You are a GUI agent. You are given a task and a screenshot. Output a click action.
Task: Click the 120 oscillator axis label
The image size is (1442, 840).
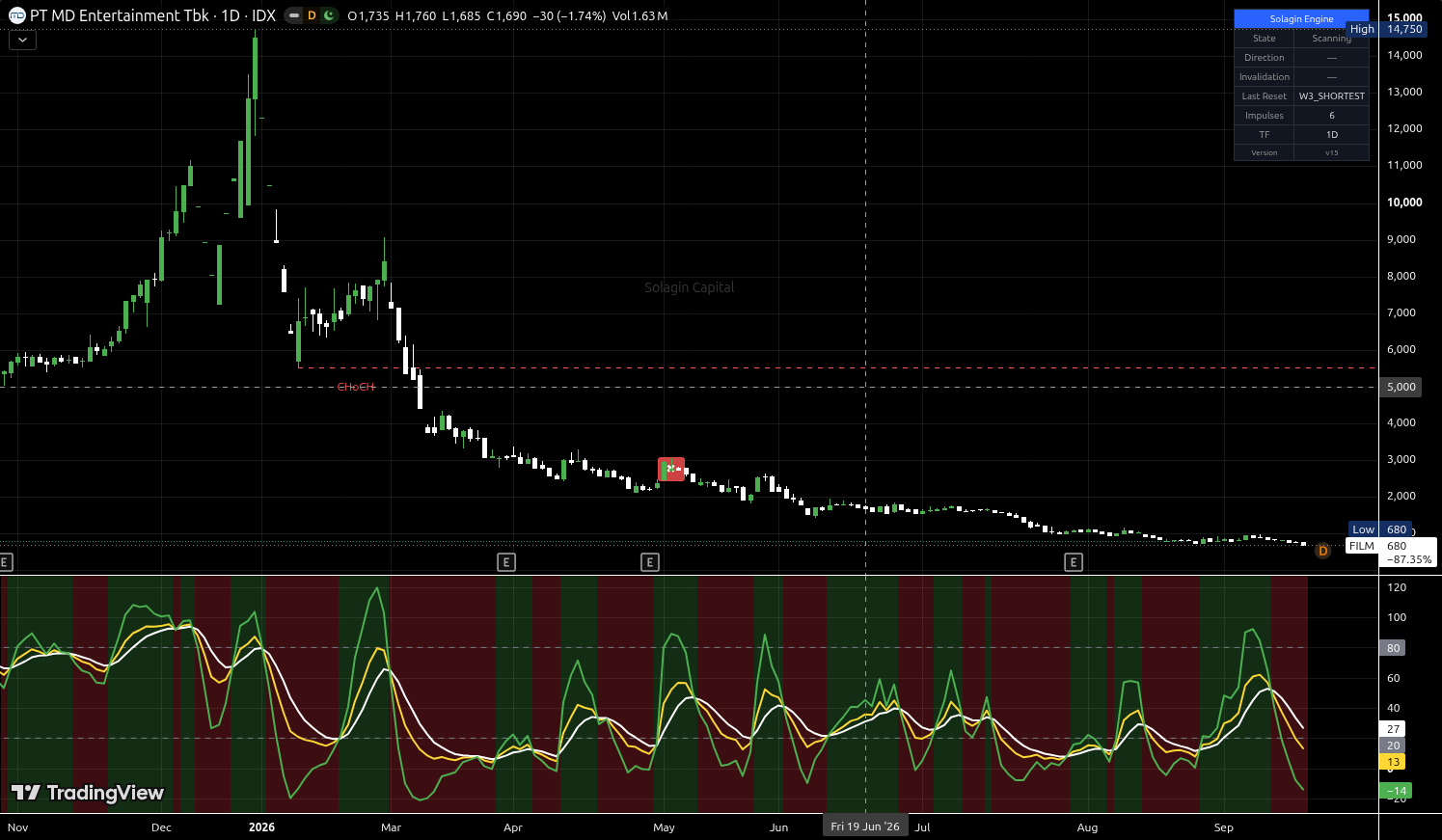click(1396, 587)
